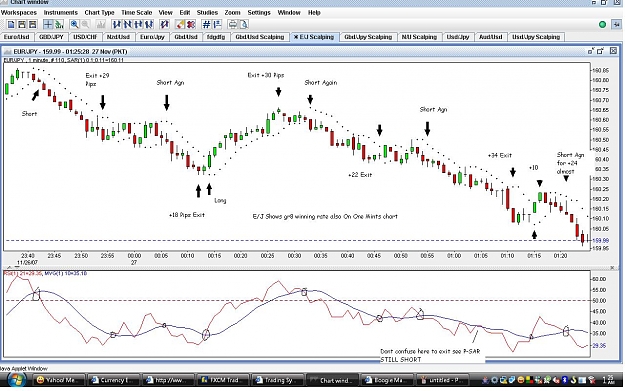The height and width of the screenshot is (391, 625).
Task: Open the Window menu
Action: click(x=289, y=12)
